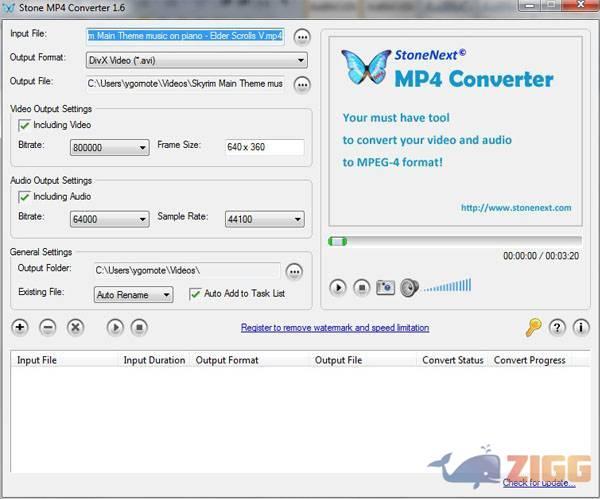This screenshot has width=600, height=499.
Task: Uncheck the Including Video checkbox
Action: (24, 125)
